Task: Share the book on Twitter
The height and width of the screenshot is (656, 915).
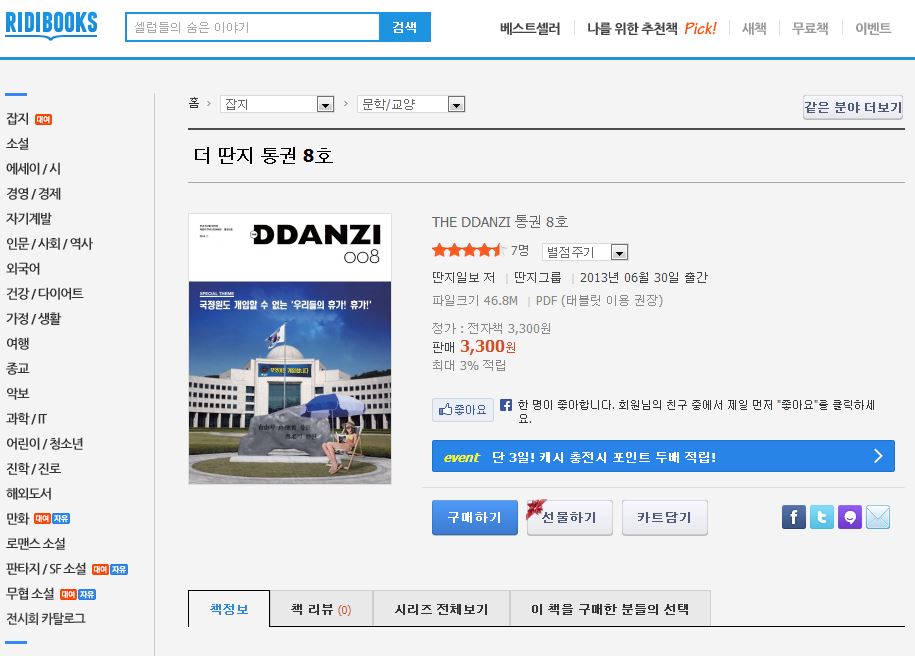Action: [x=822, y=517]
